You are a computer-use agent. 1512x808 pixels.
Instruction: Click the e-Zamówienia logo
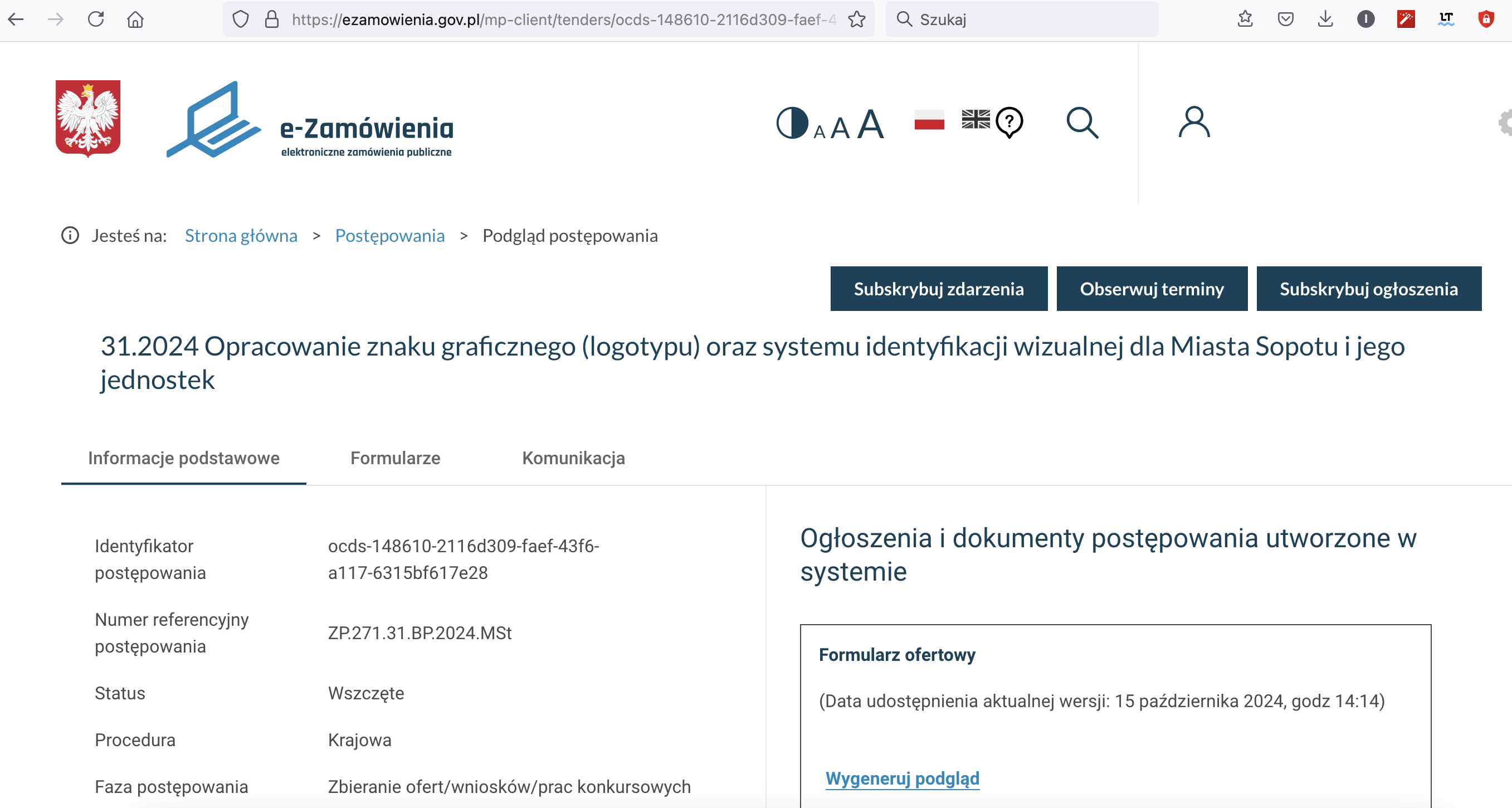[311, 120]
